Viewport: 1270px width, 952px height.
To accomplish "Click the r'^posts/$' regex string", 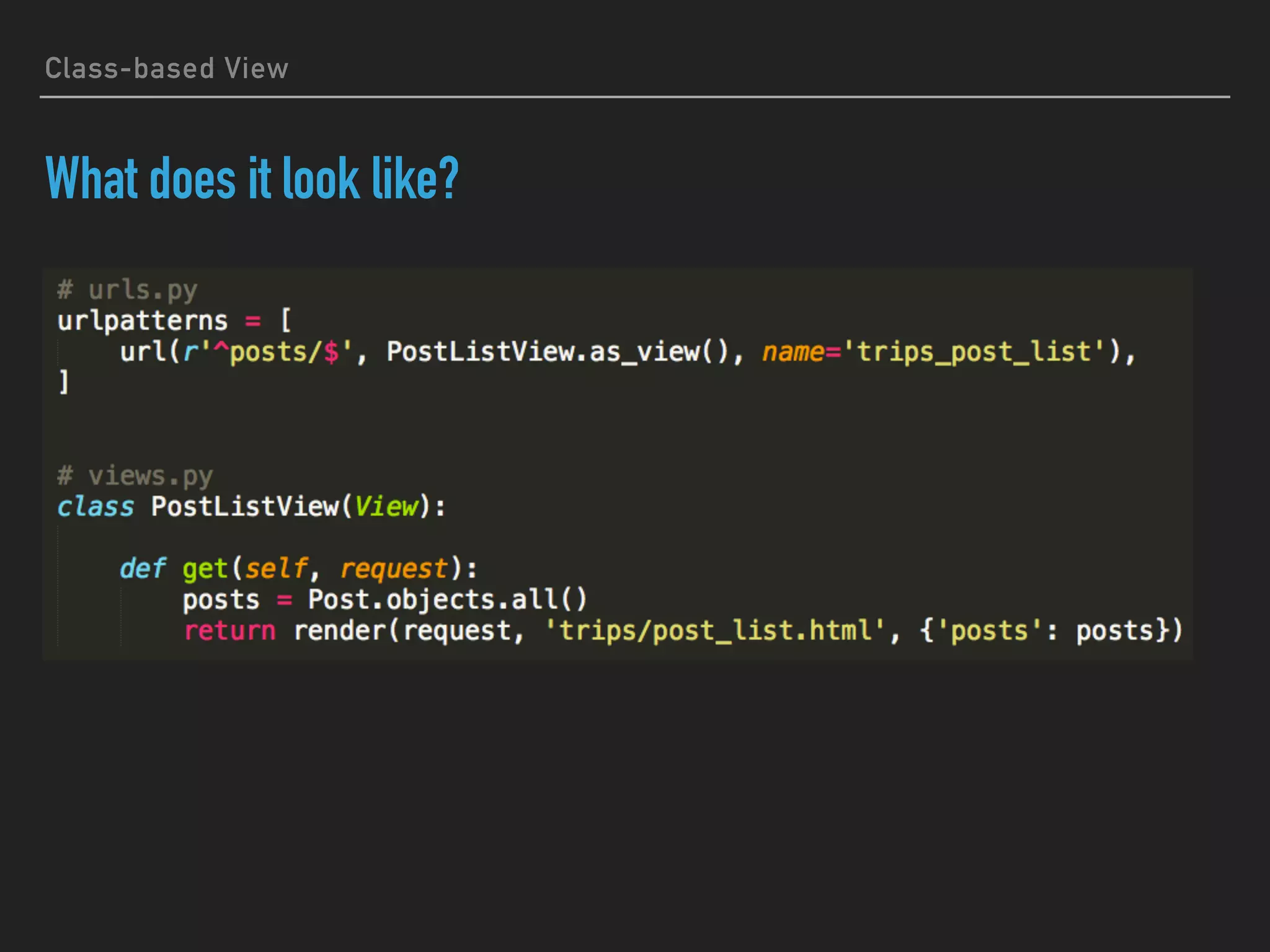I will click(268, 352).
